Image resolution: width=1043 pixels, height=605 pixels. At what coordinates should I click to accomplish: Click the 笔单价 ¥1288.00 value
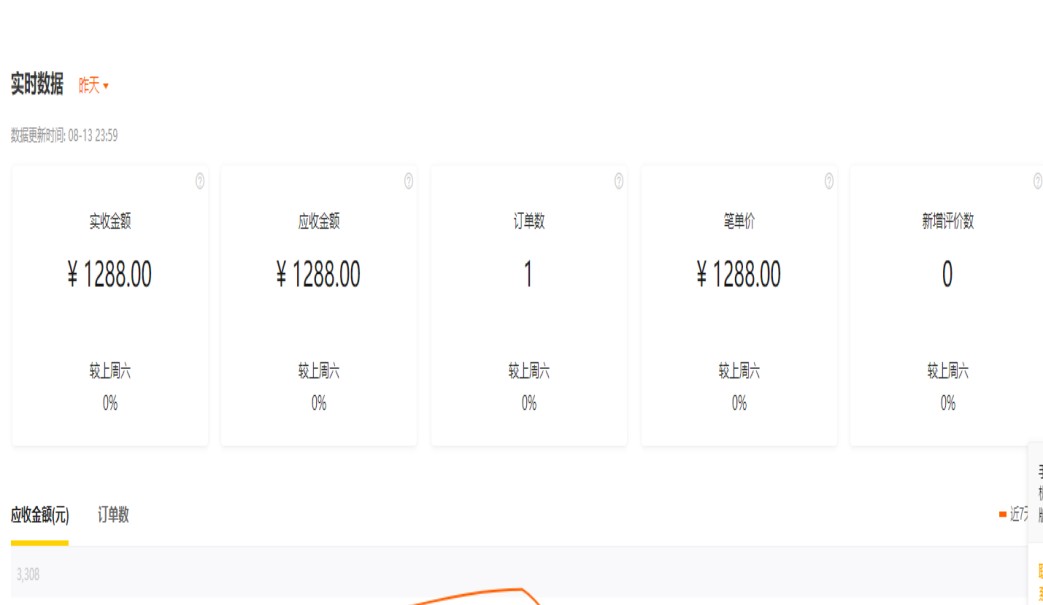[739, 275]
